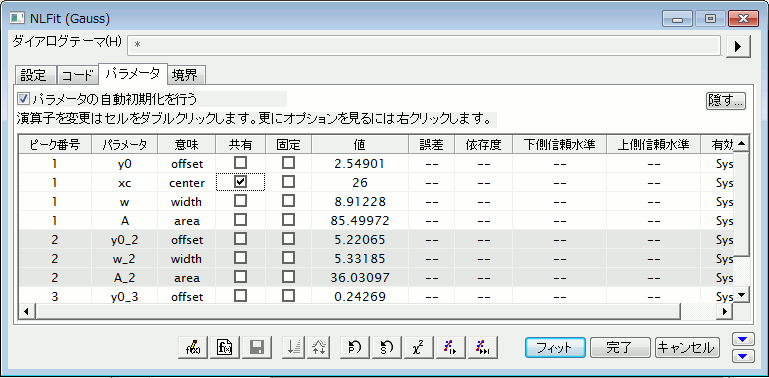Switch to the 設定 tab
The image size is (769, 378).
(36, 76)
